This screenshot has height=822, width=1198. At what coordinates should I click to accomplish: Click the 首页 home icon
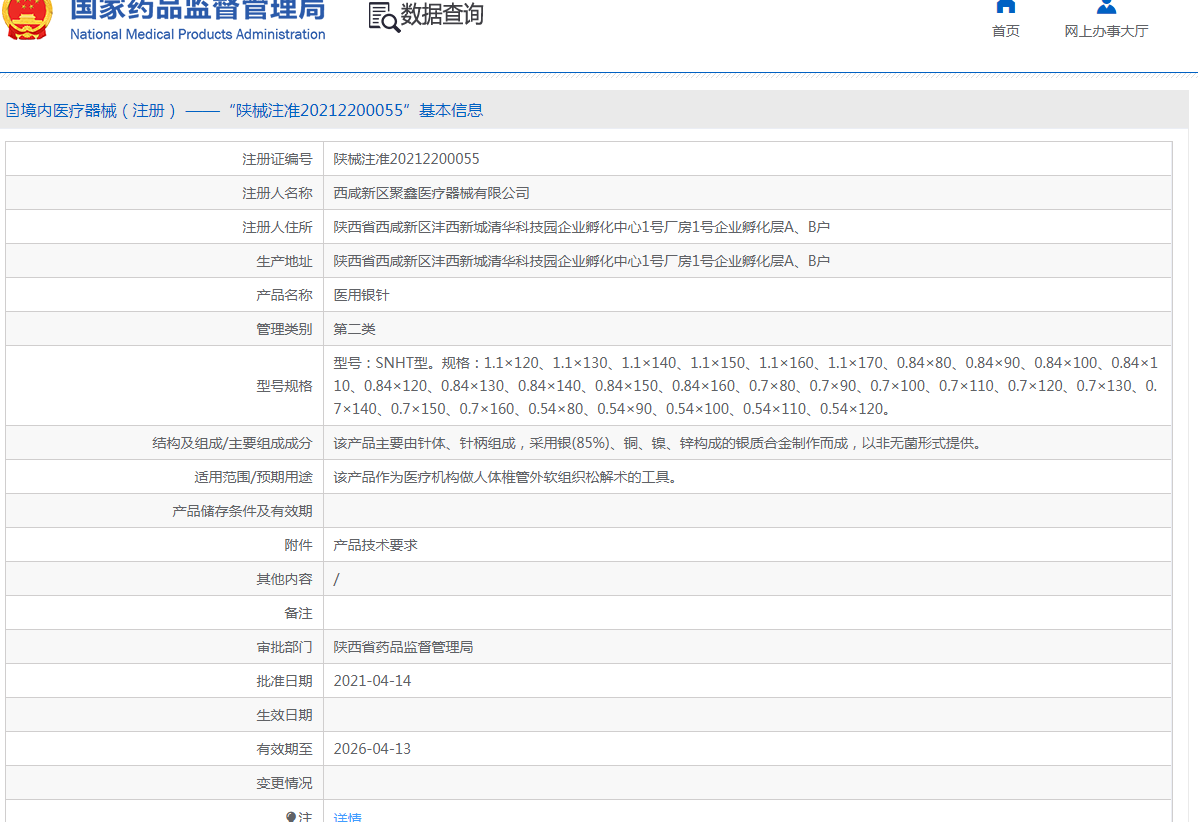point(1006,6)
